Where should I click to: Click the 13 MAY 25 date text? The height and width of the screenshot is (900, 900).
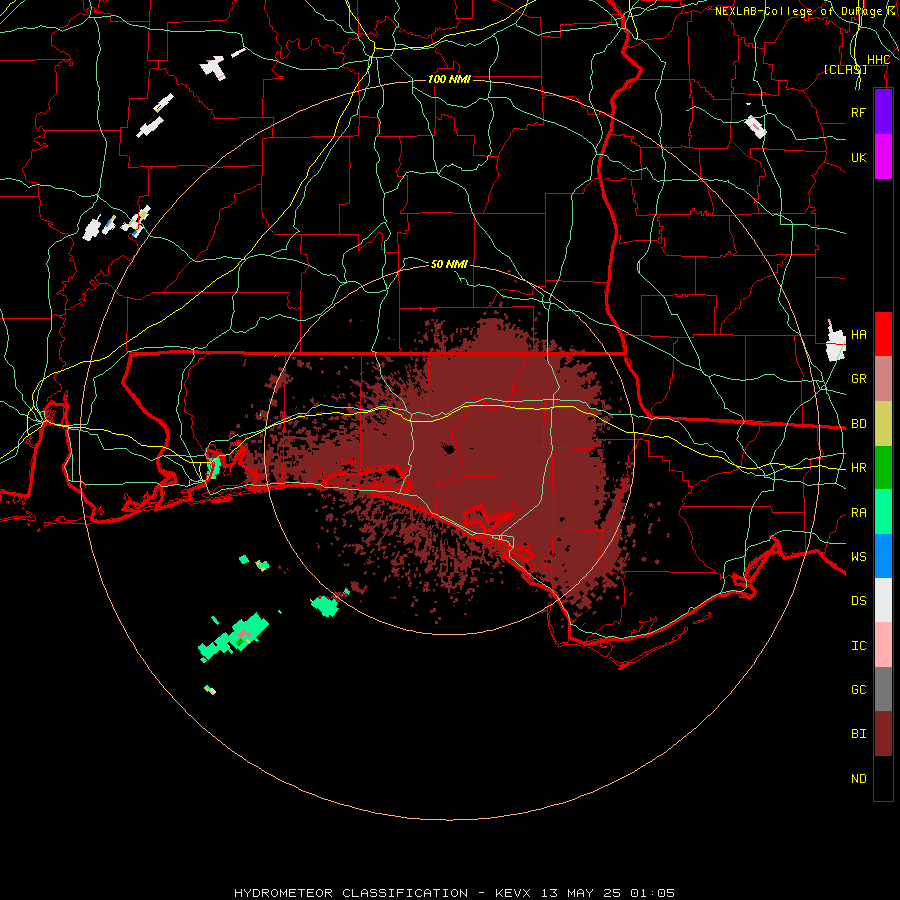tap(580, 893)
